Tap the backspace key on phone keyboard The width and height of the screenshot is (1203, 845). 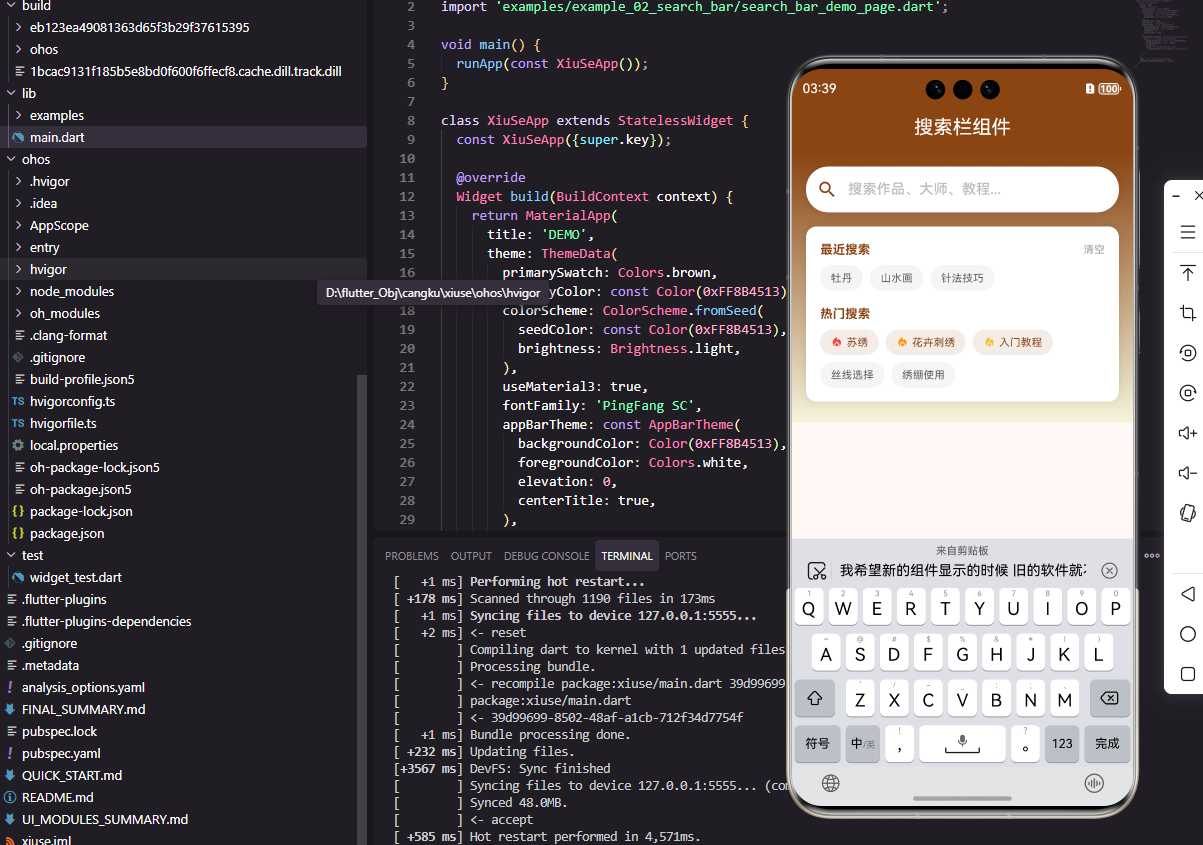[1108, 698]
